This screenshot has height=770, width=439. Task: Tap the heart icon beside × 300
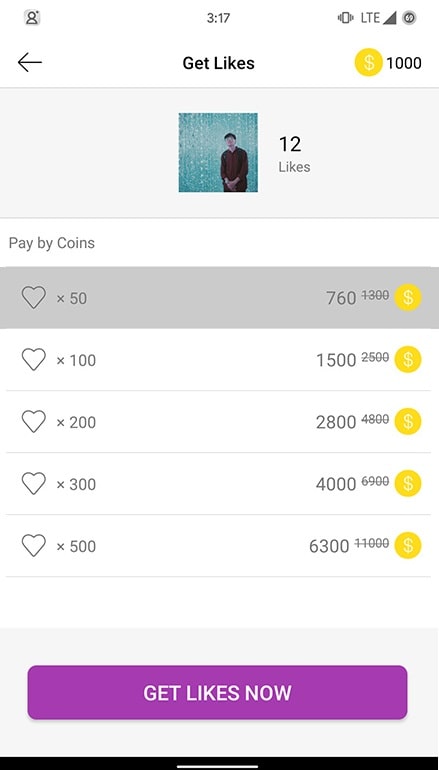coord(34,484)
